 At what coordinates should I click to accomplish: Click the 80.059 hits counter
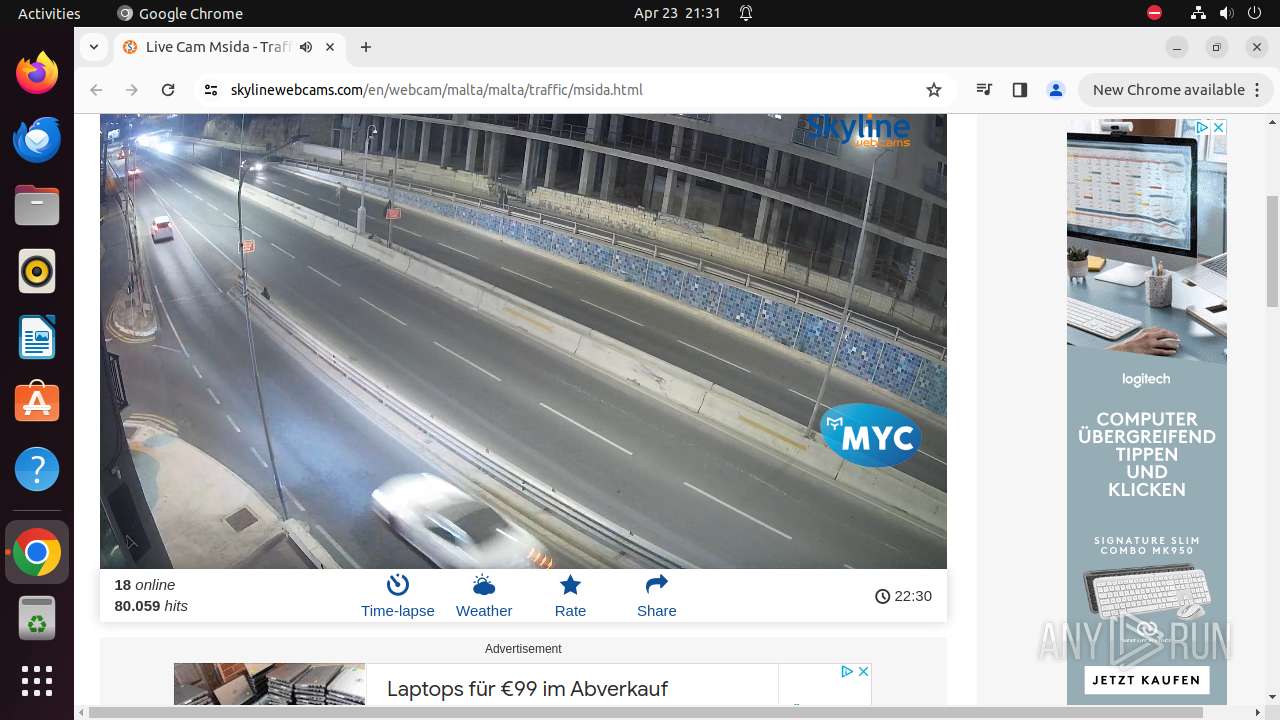point(151,606)
